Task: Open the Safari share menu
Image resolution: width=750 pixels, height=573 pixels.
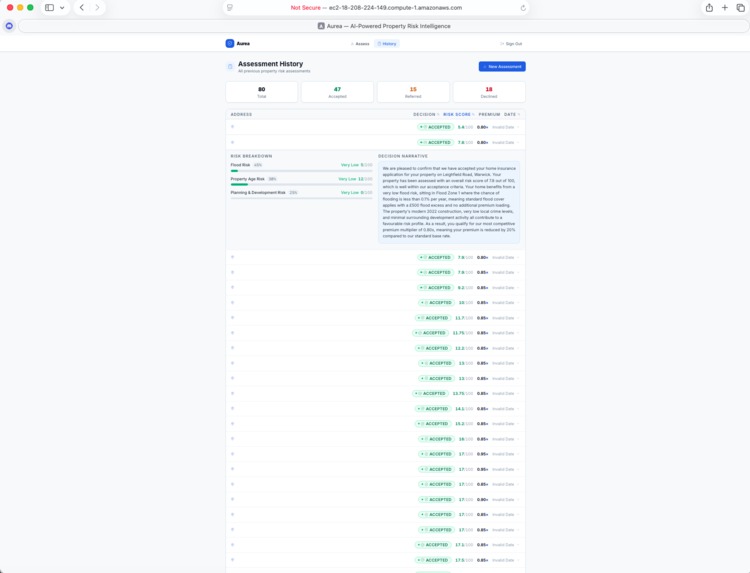Action: pos(709,8)
